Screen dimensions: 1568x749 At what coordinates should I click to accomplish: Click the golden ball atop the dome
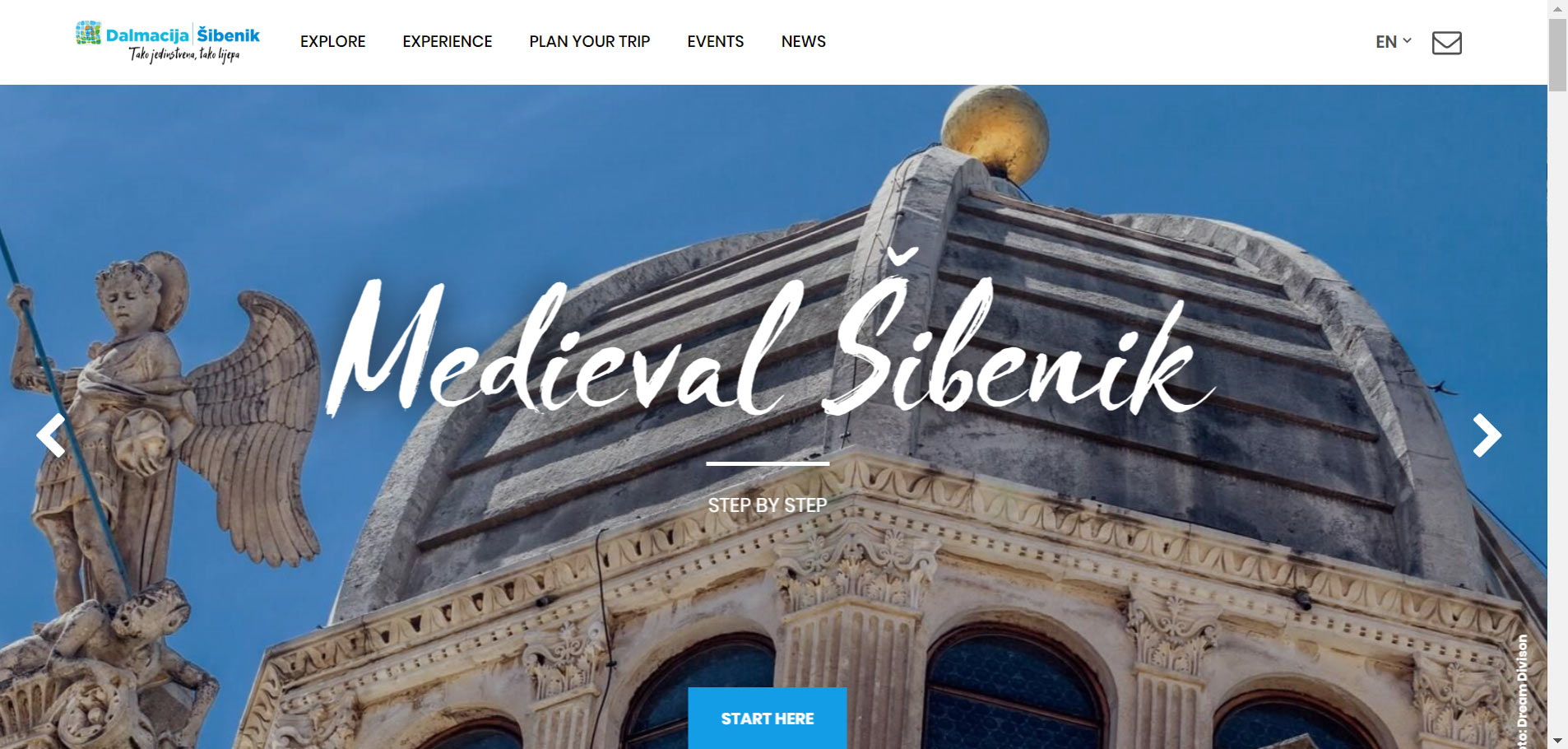pos(995,132)
